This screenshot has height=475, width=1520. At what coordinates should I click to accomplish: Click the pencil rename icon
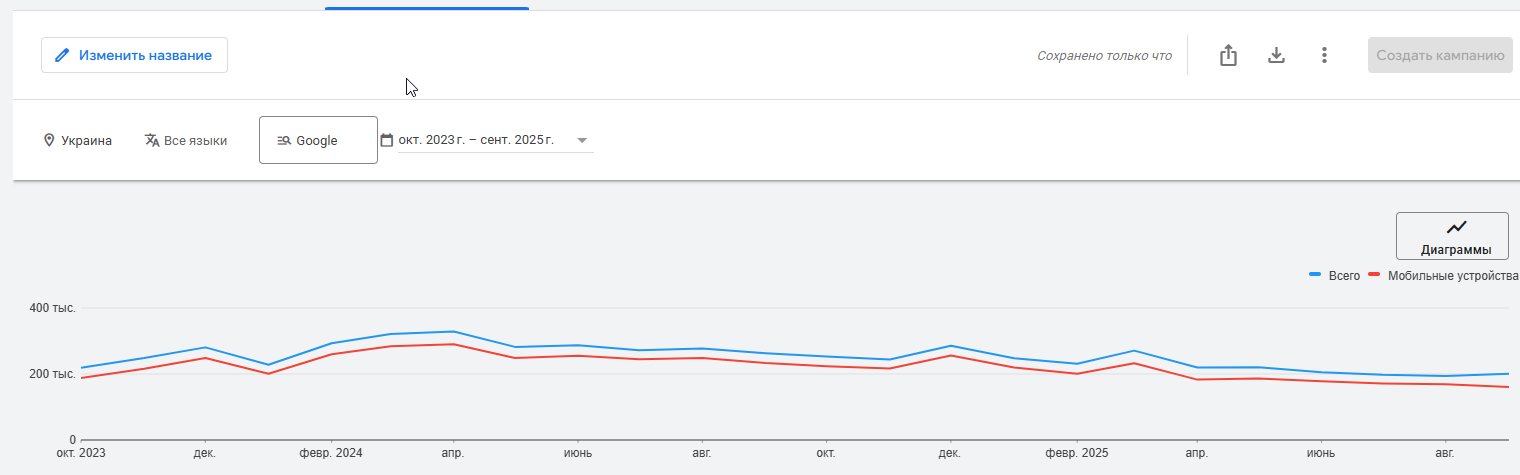[x=62, y=56]
